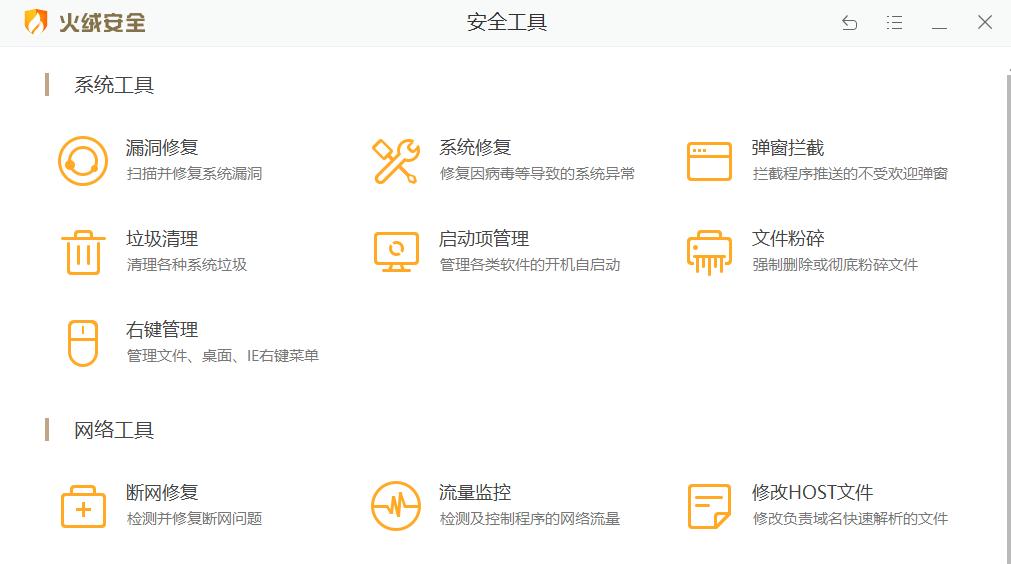Select the 弹窗拦截 title text

point(788,148)
